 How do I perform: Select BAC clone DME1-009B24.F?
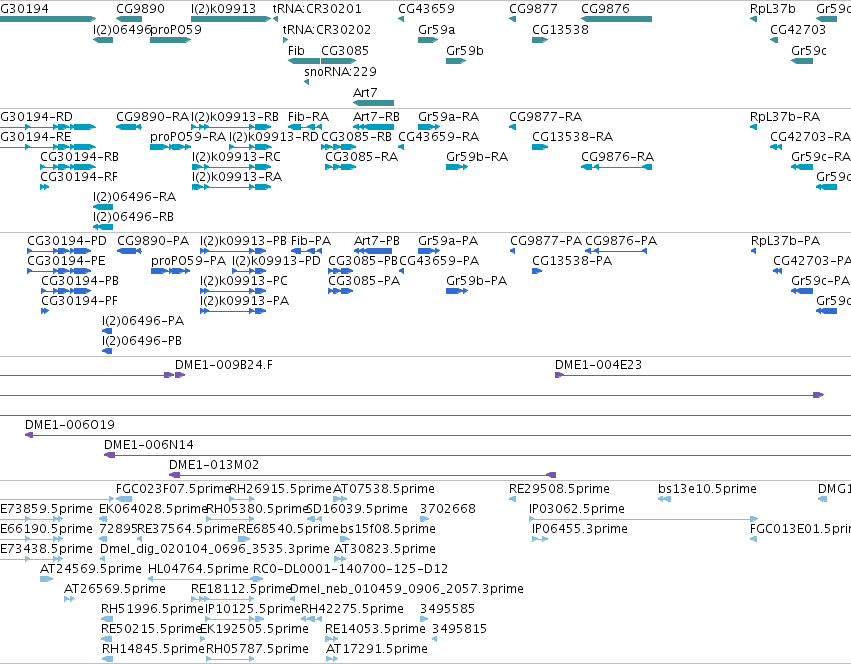pos(224,365)
